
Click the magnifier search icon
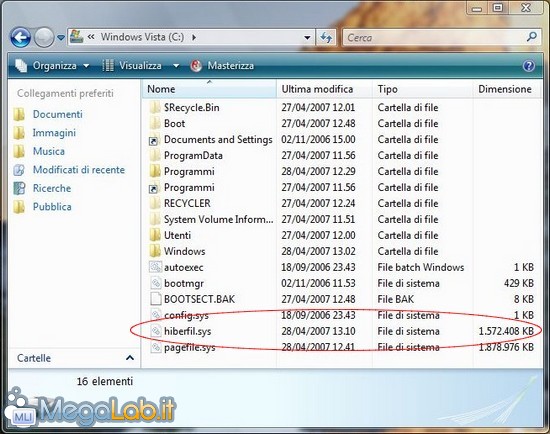[x=532, y=37]
